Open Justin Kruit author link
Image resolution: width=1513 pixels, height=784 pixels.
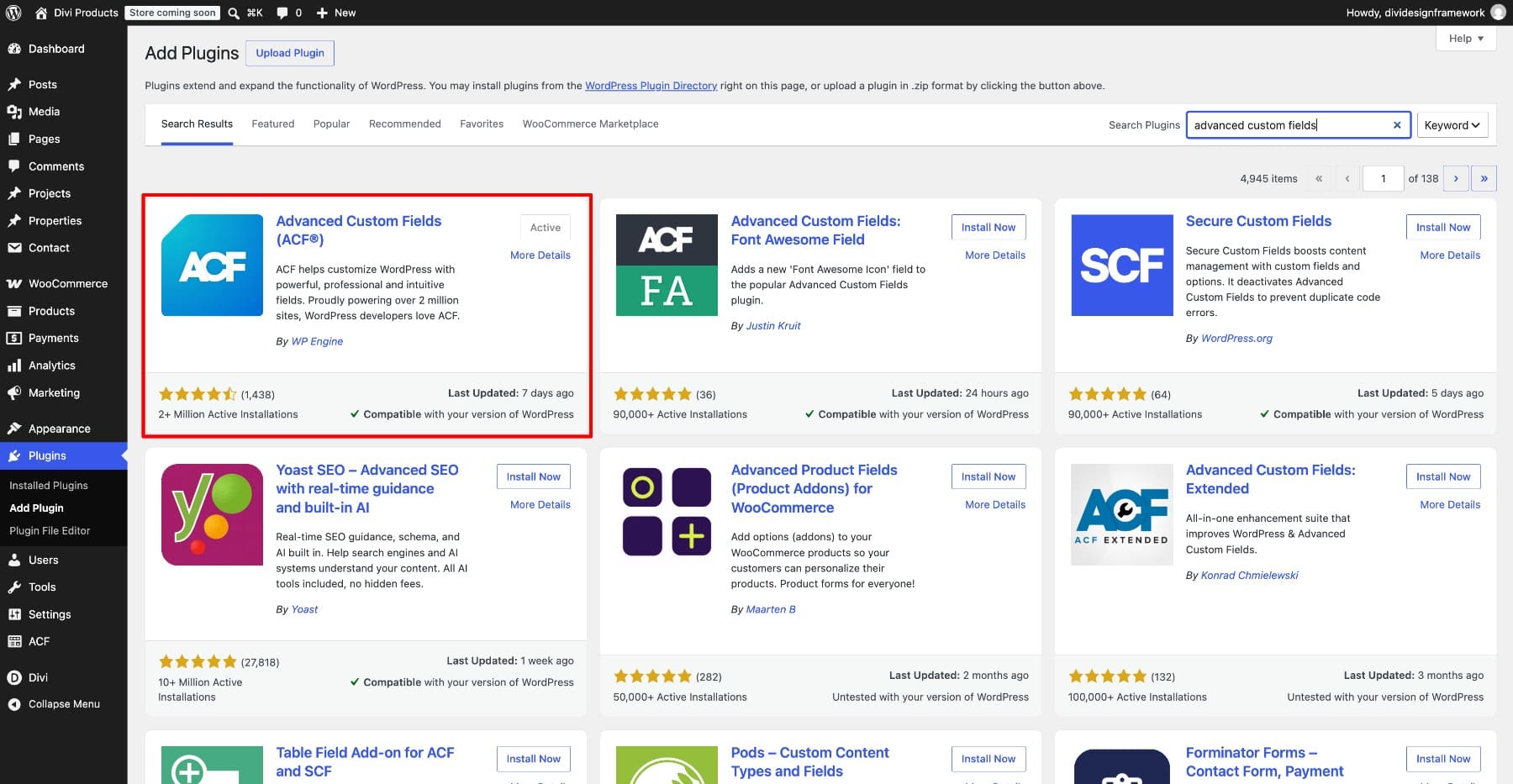773,326
